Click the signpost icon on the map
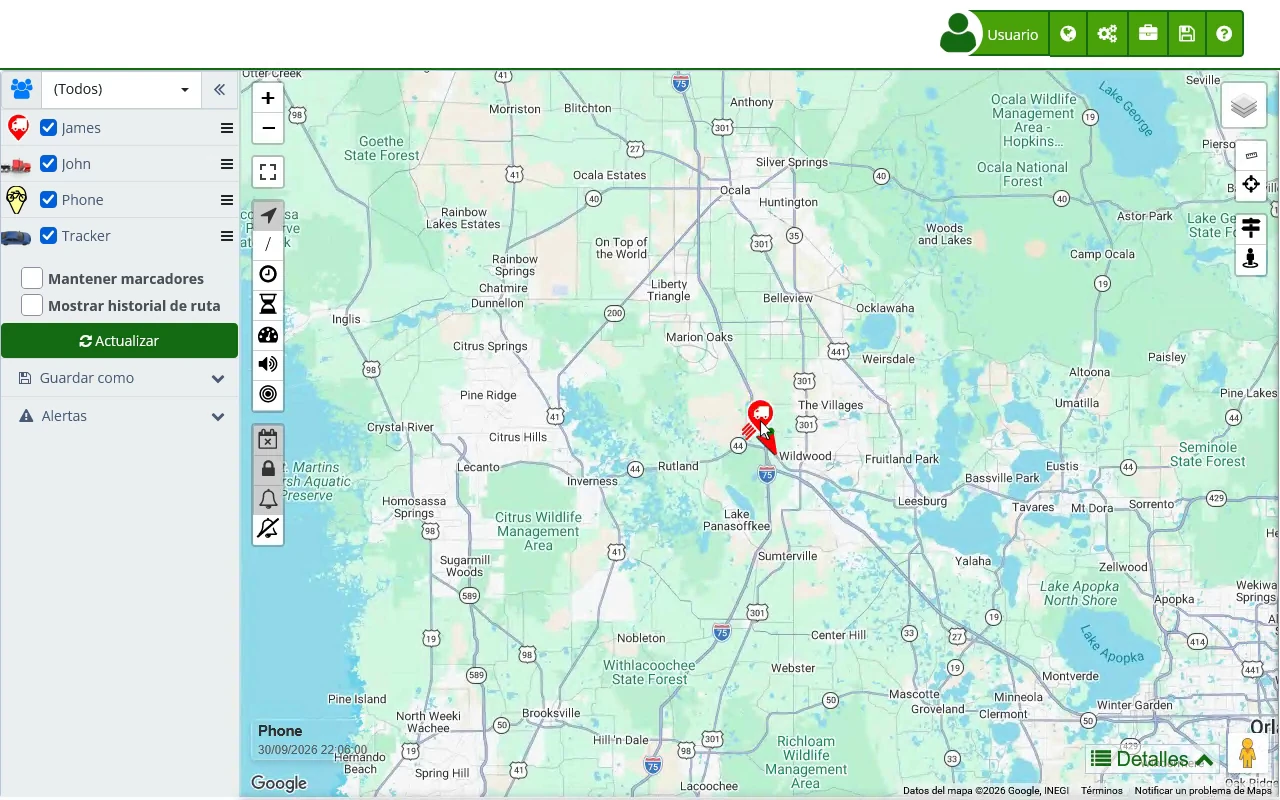This screenshot has width=1280, height=800. pos(1251,229)
